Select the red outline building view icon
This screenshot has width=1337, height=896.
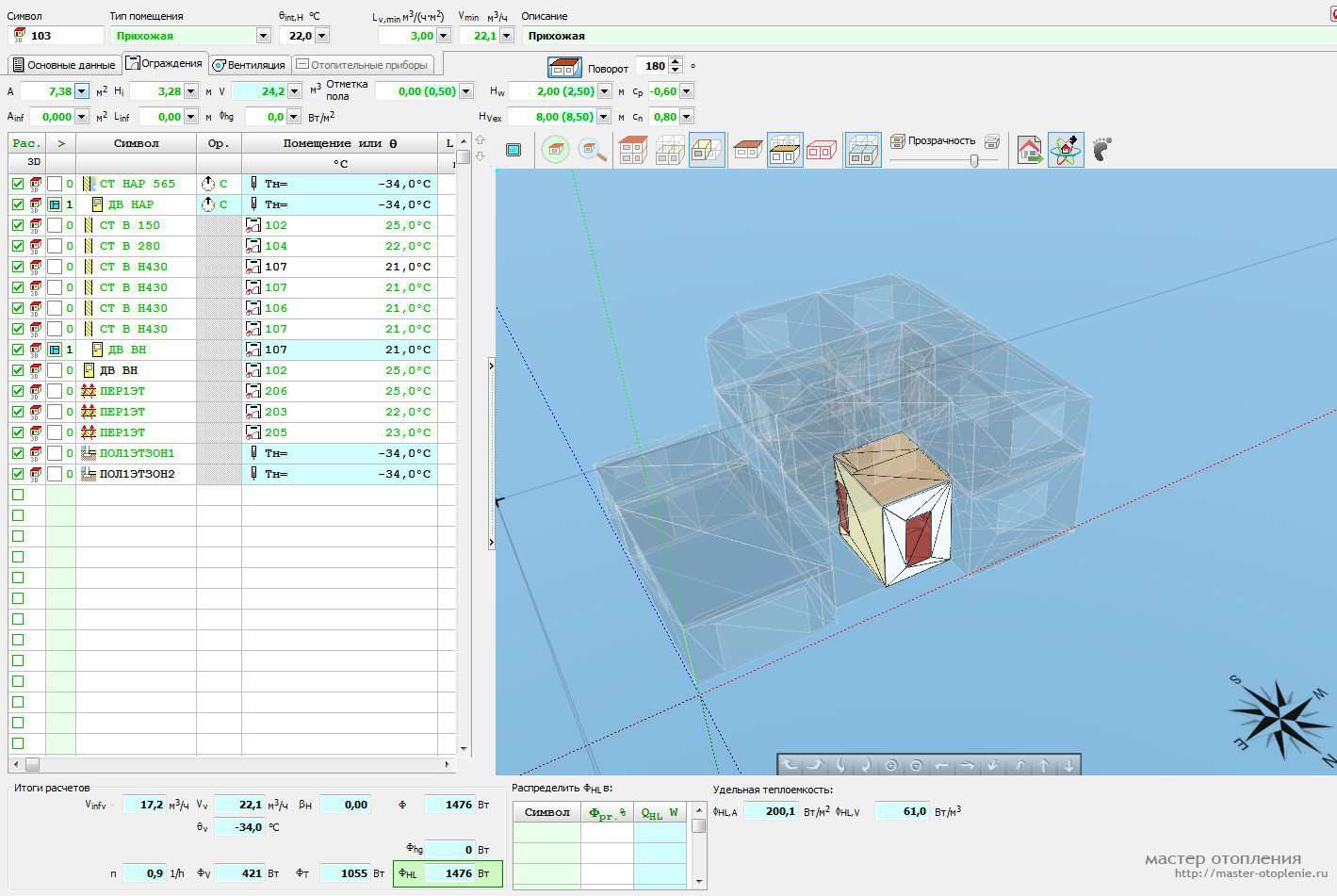pos(822,150)
